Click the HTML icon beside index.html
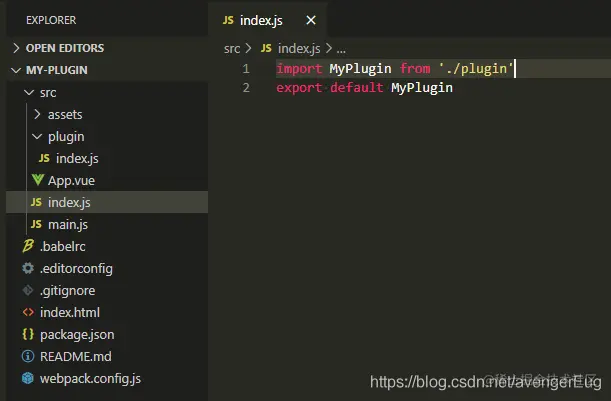This screenshot has width=611, height=401. [x=28, y=312]
